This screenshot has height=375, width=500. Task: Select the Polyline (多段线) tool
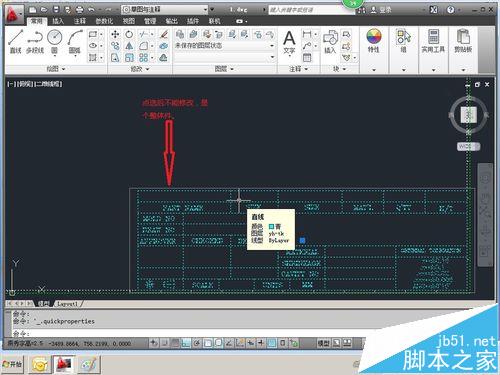(35, 41)
